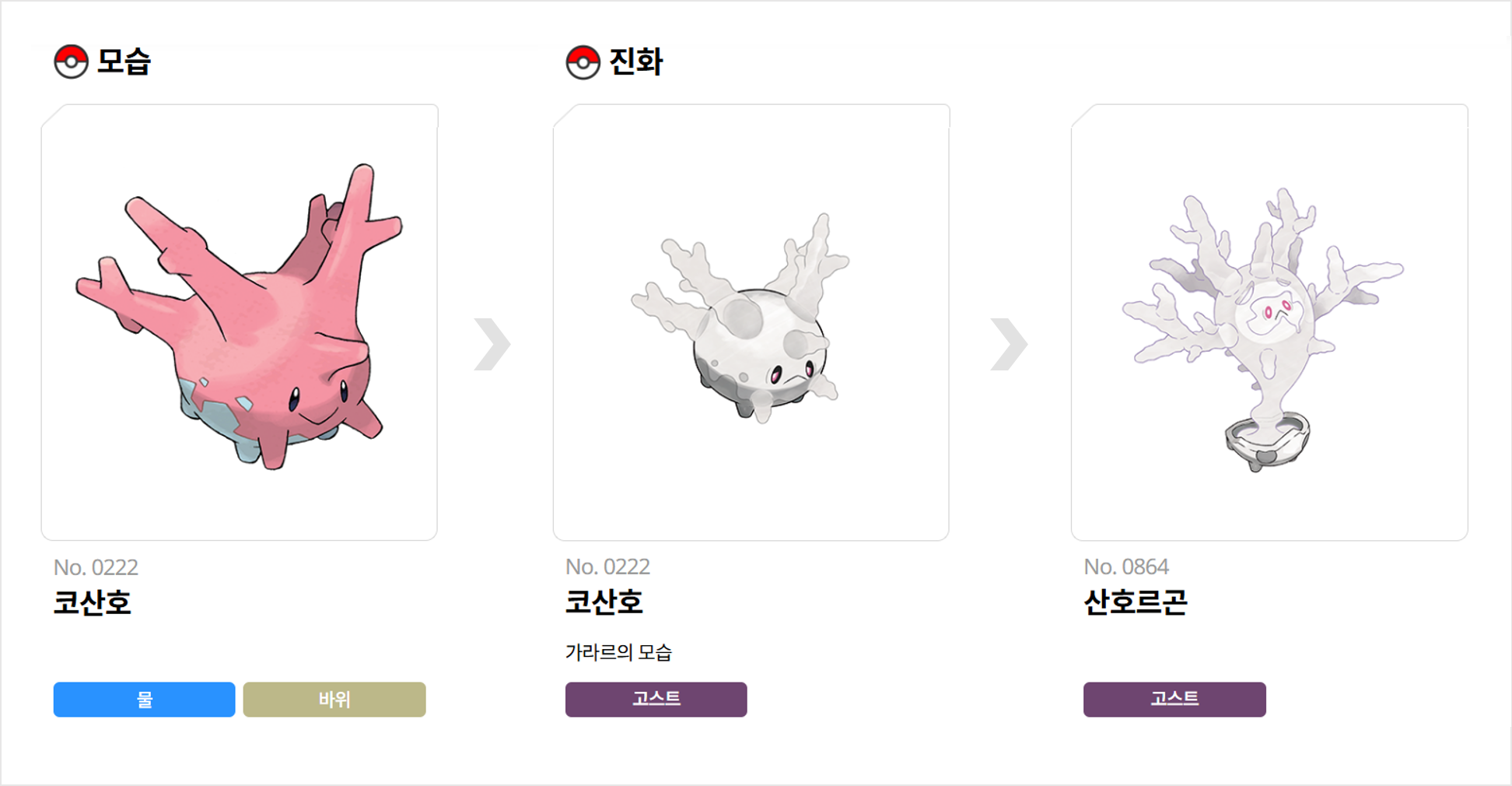The image size is (1512, 786).
Task: Open the 산호르곤 artwork
Action: tap(1269, 322)
